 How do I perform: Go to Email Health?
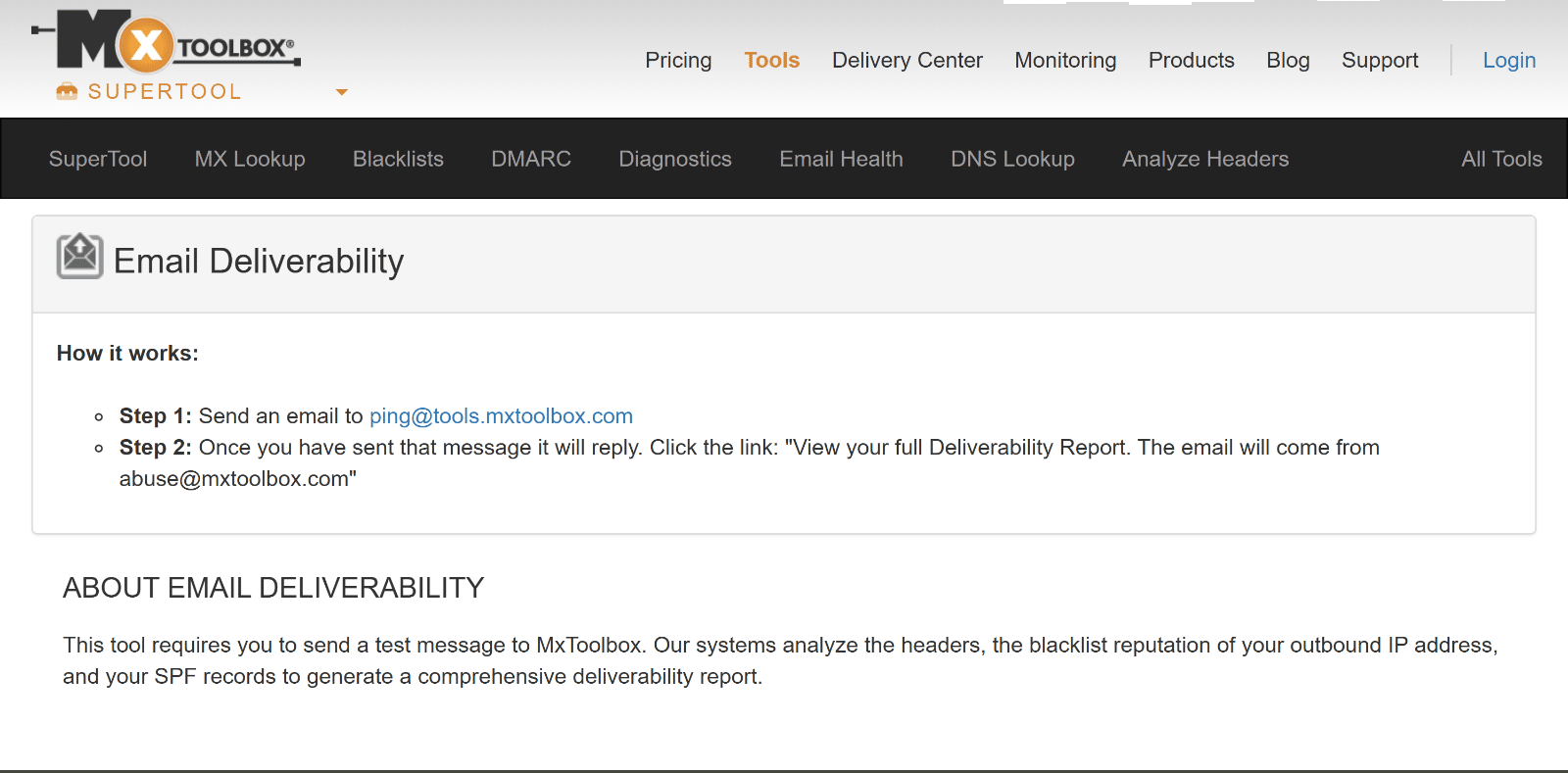tap(841, 159)
